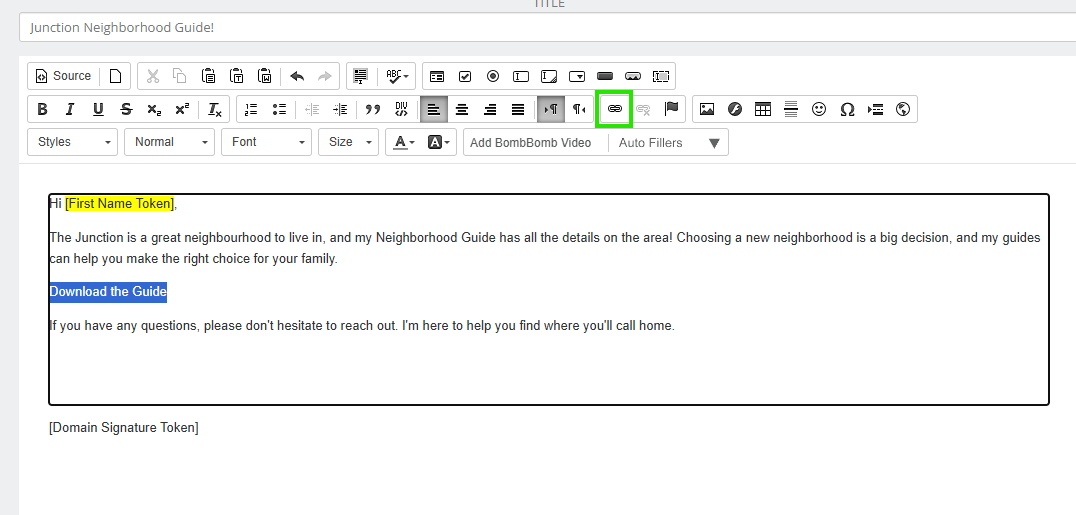
Task: Click the Undo arrow icon
Action: [297, 76]
